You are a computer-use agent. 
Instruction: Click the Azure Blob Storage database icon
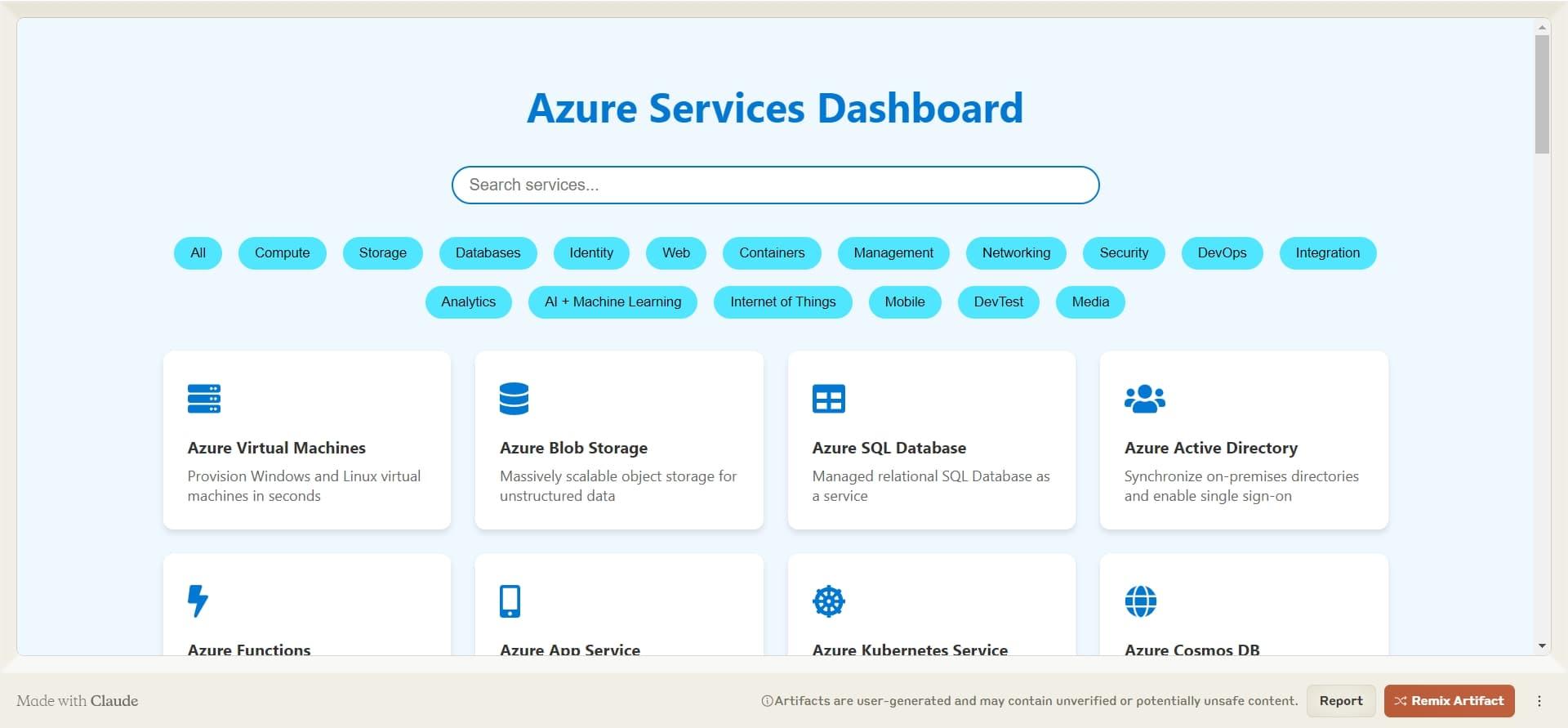[x=514, y=399]
